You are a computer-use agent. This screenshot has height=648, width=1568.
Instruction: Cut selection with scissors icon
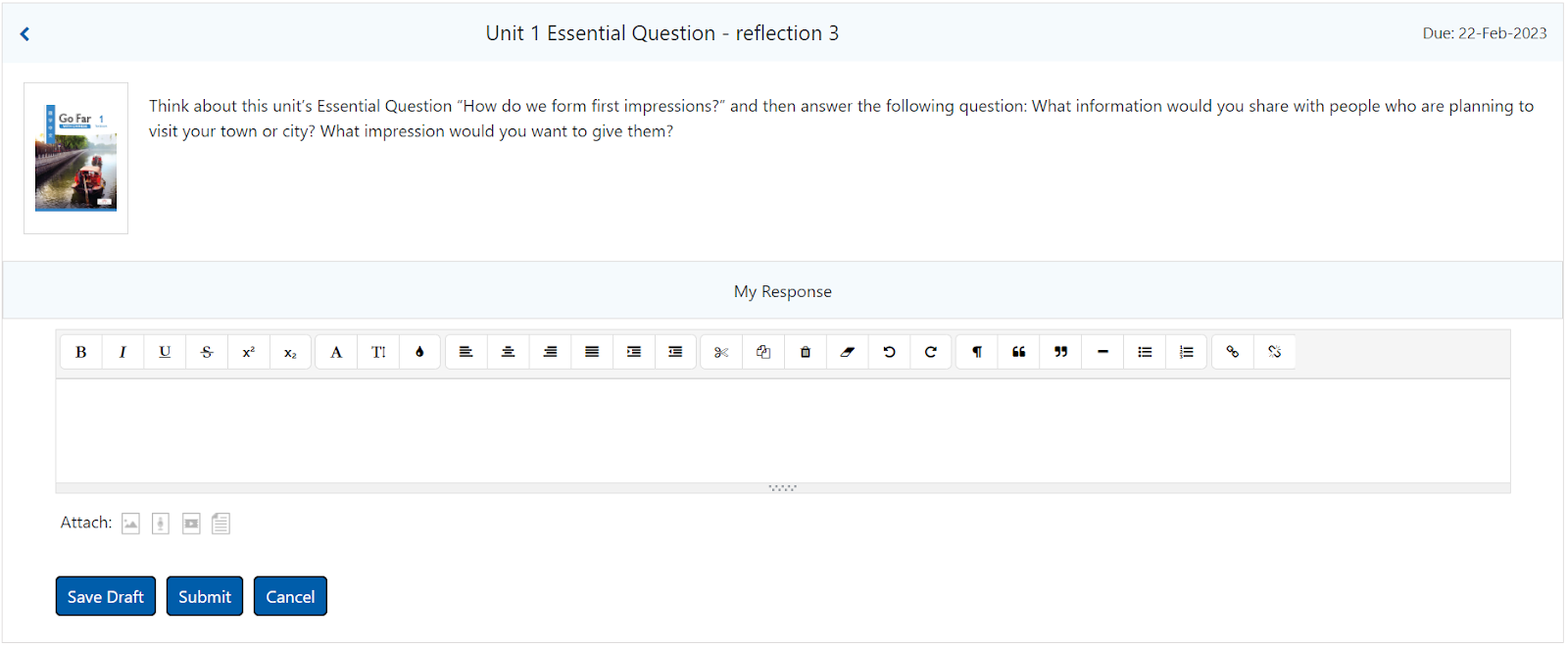click(721, 352)
